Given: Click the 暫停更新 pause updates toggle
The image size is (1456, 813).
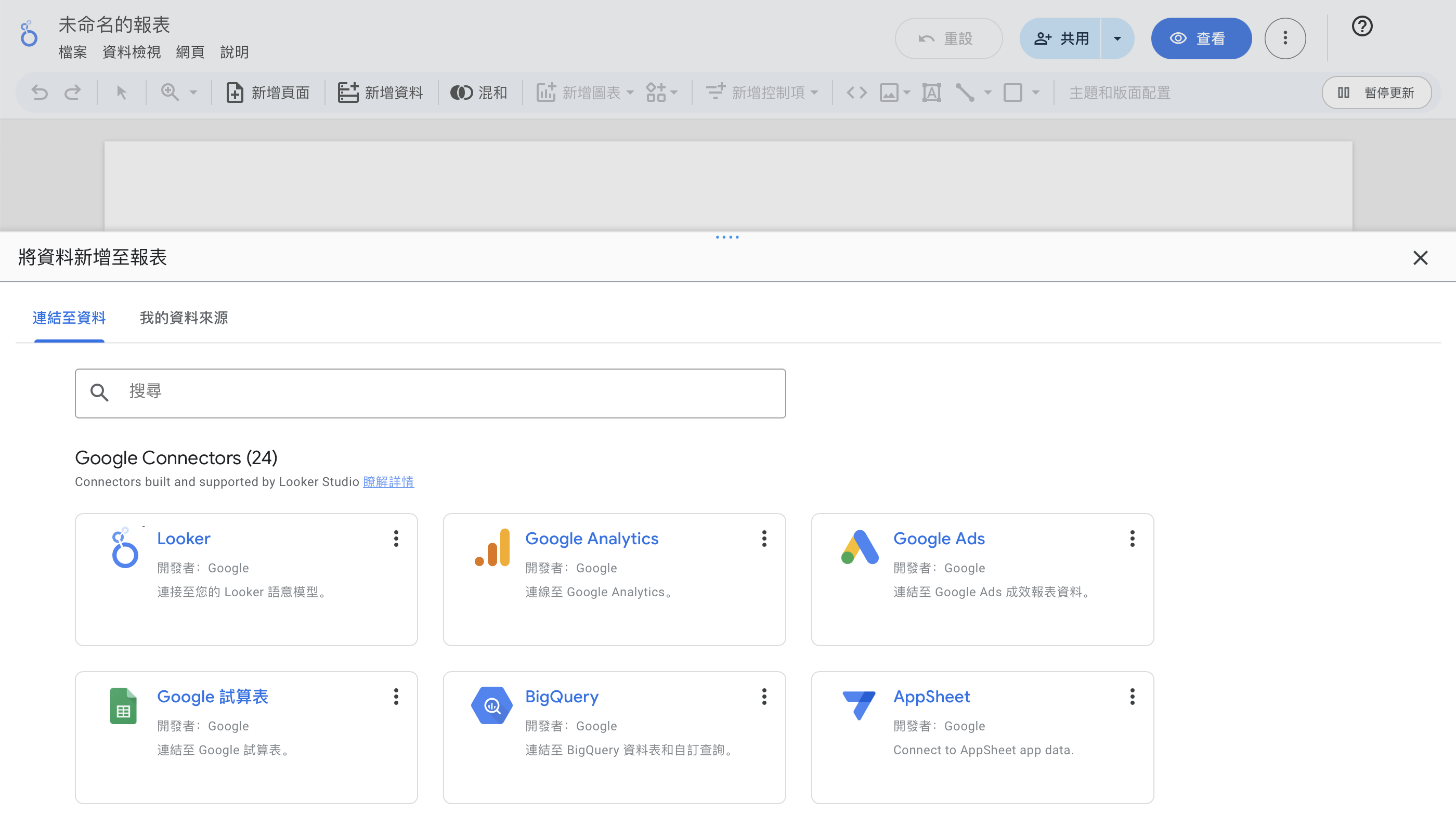Looking at the screenshot, I should tap(1376, 93).
